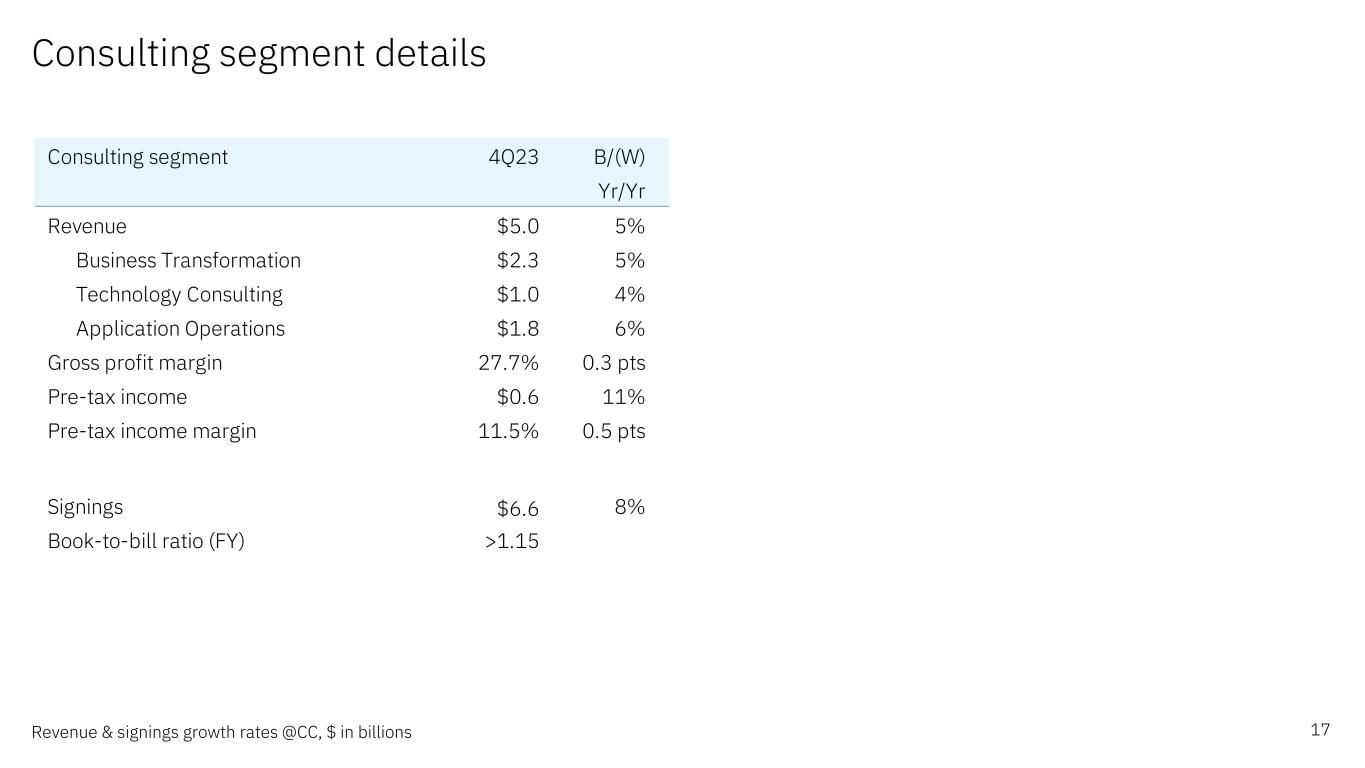Select the Gross profit margin label
Screen dimensions: 1365x768
tap(135, 362)
